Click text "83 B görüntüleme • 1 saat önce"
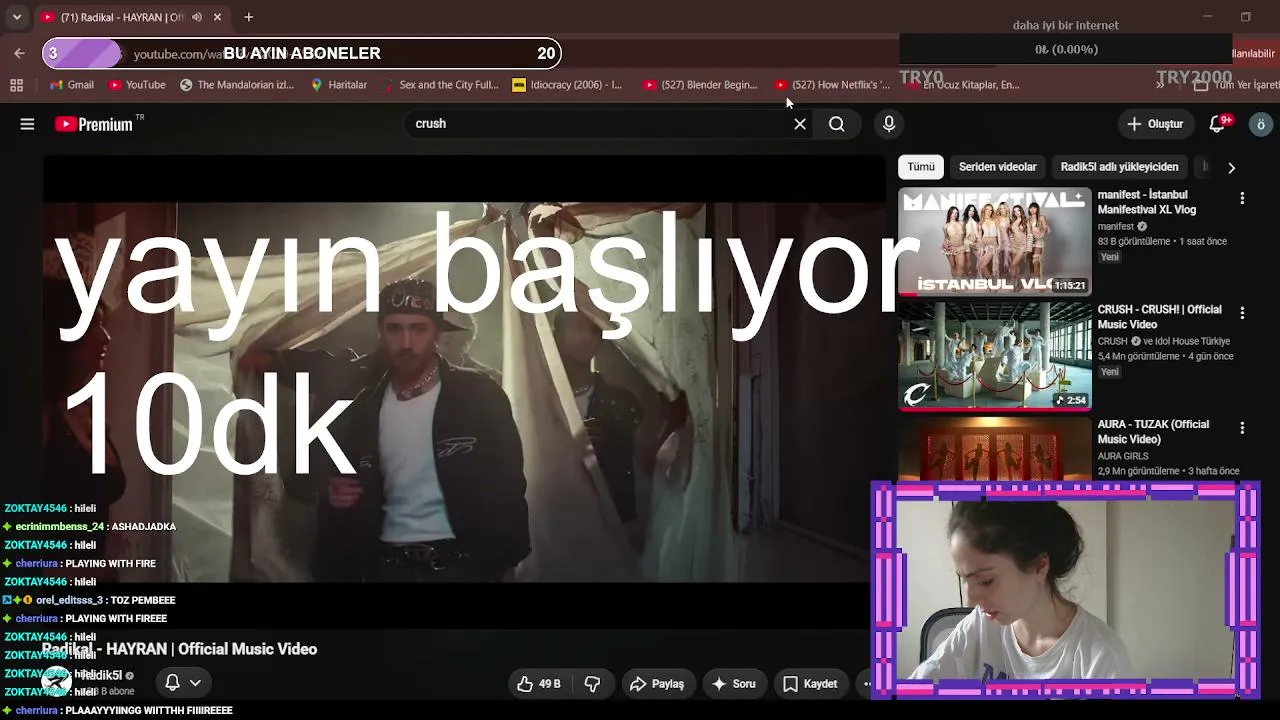1280x720 pixels. 1162,241
